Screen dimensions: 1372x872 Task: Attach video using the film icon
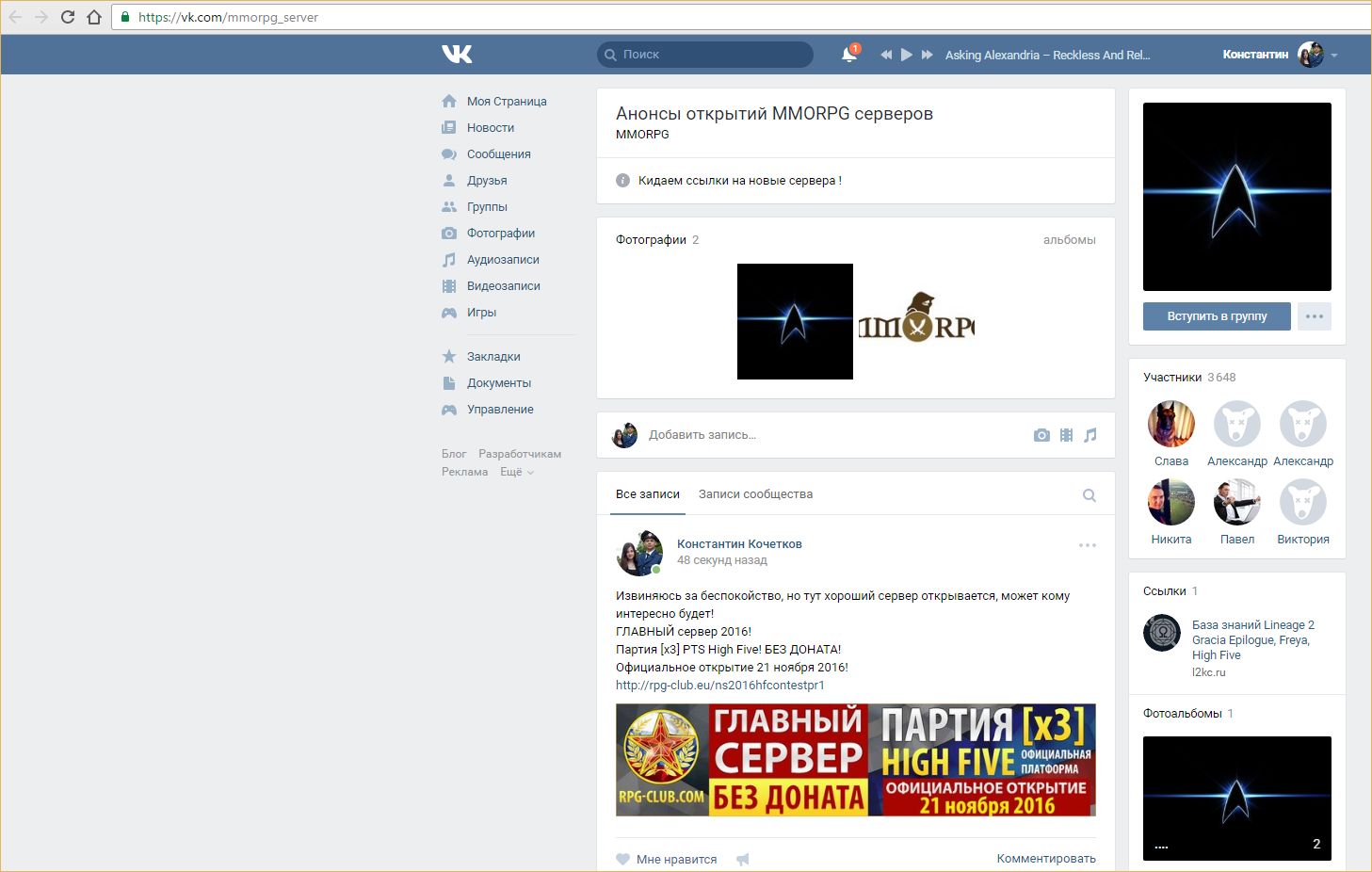click(x=1066, y=435)
